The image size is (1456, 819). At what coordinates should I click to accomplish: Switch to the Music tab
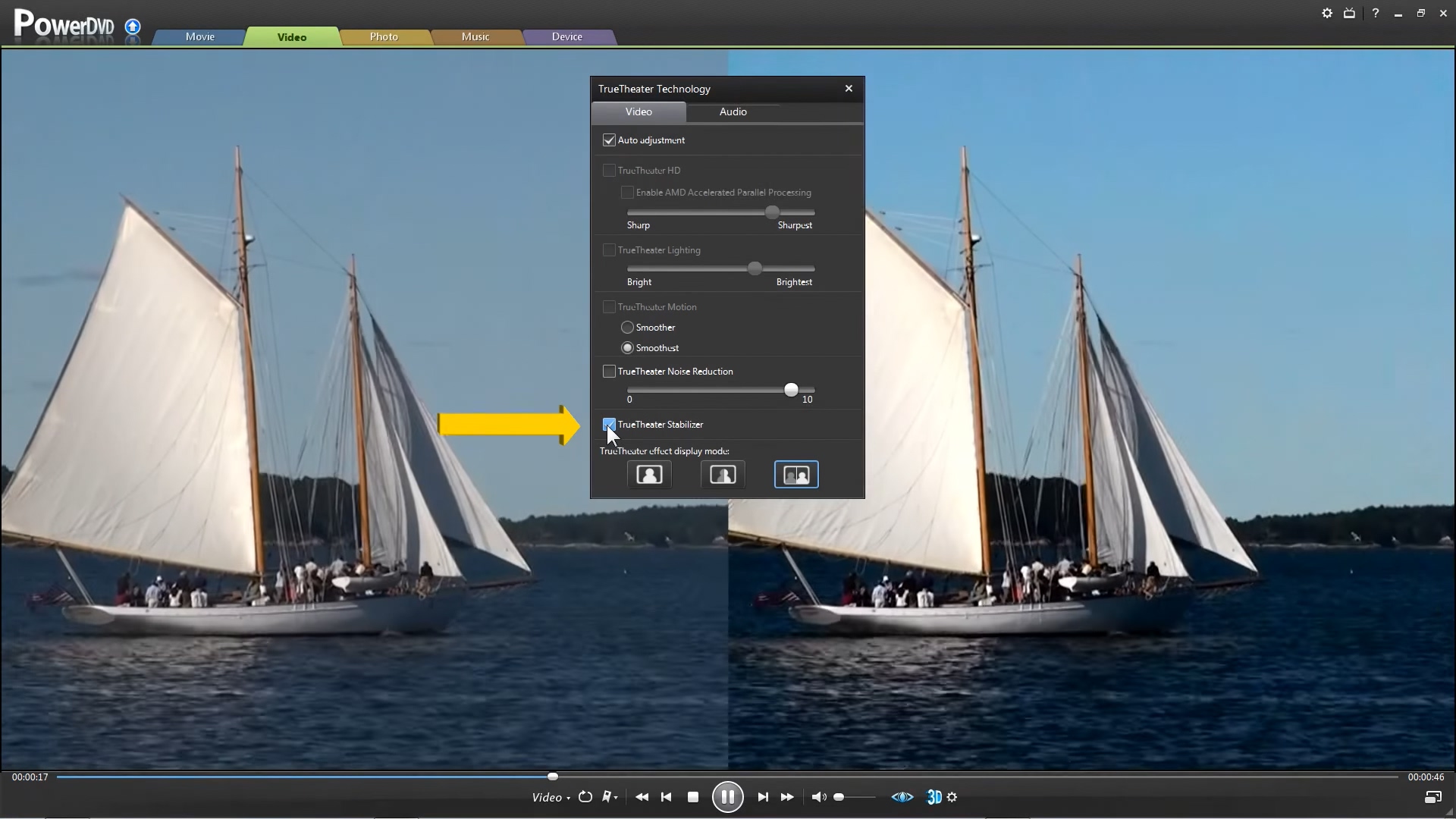click(475, 36)
